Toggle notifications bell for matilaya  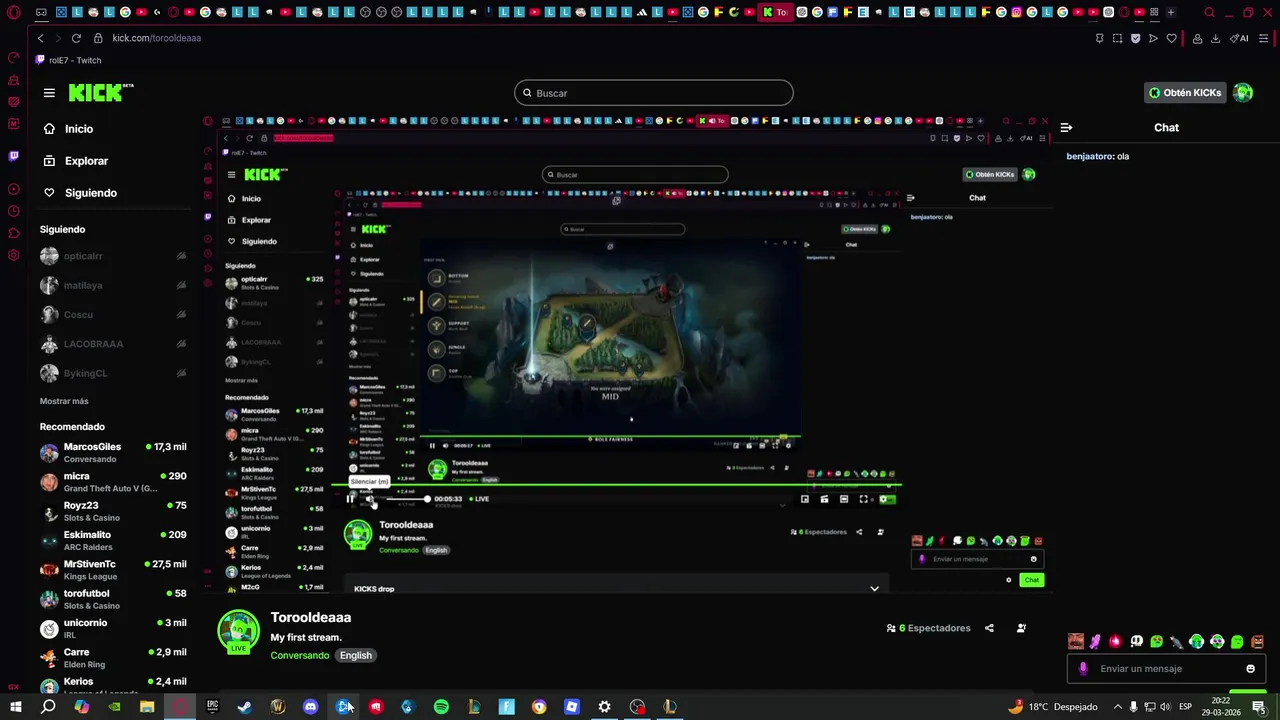181,285
